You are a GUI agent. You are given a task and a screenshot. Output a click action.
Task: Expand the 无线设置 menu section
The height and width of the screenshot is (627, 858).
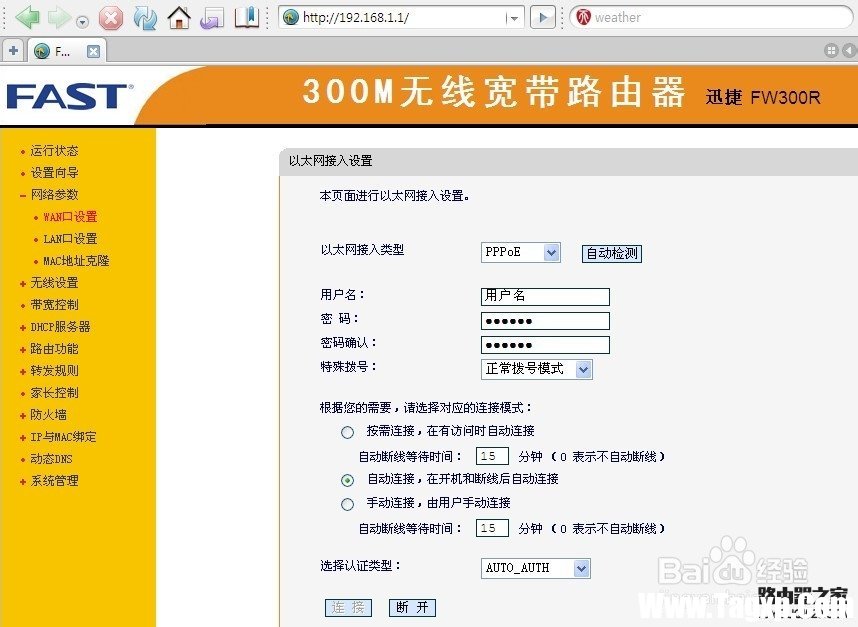coord(54,283)
